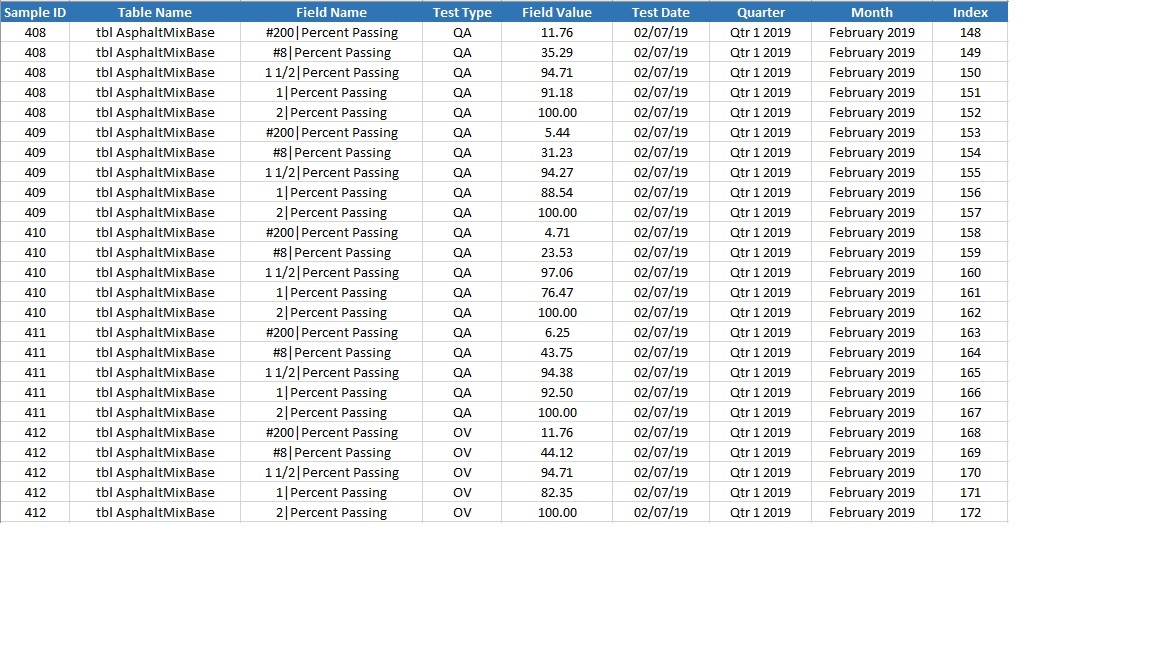Select the #200|Percent Passing cell in row 168
The height and width of the screenshot is (648, 1152).
(331, 433)
